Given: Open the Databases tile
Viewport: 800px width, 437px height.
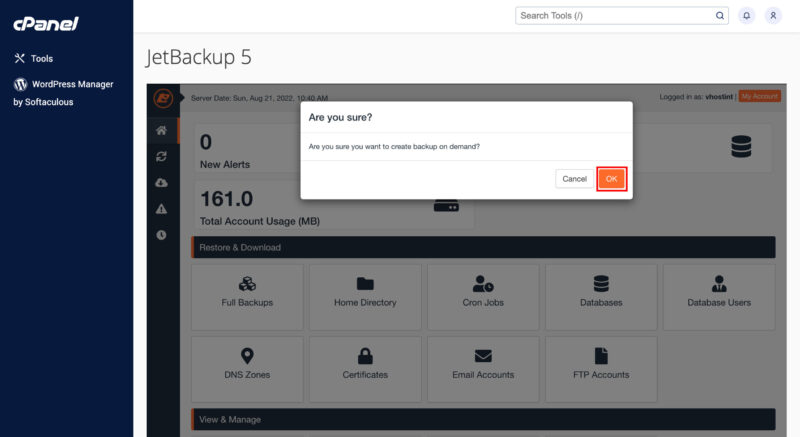Looking at the screenshot, I should pyautogui.click(x=601, y=297).
